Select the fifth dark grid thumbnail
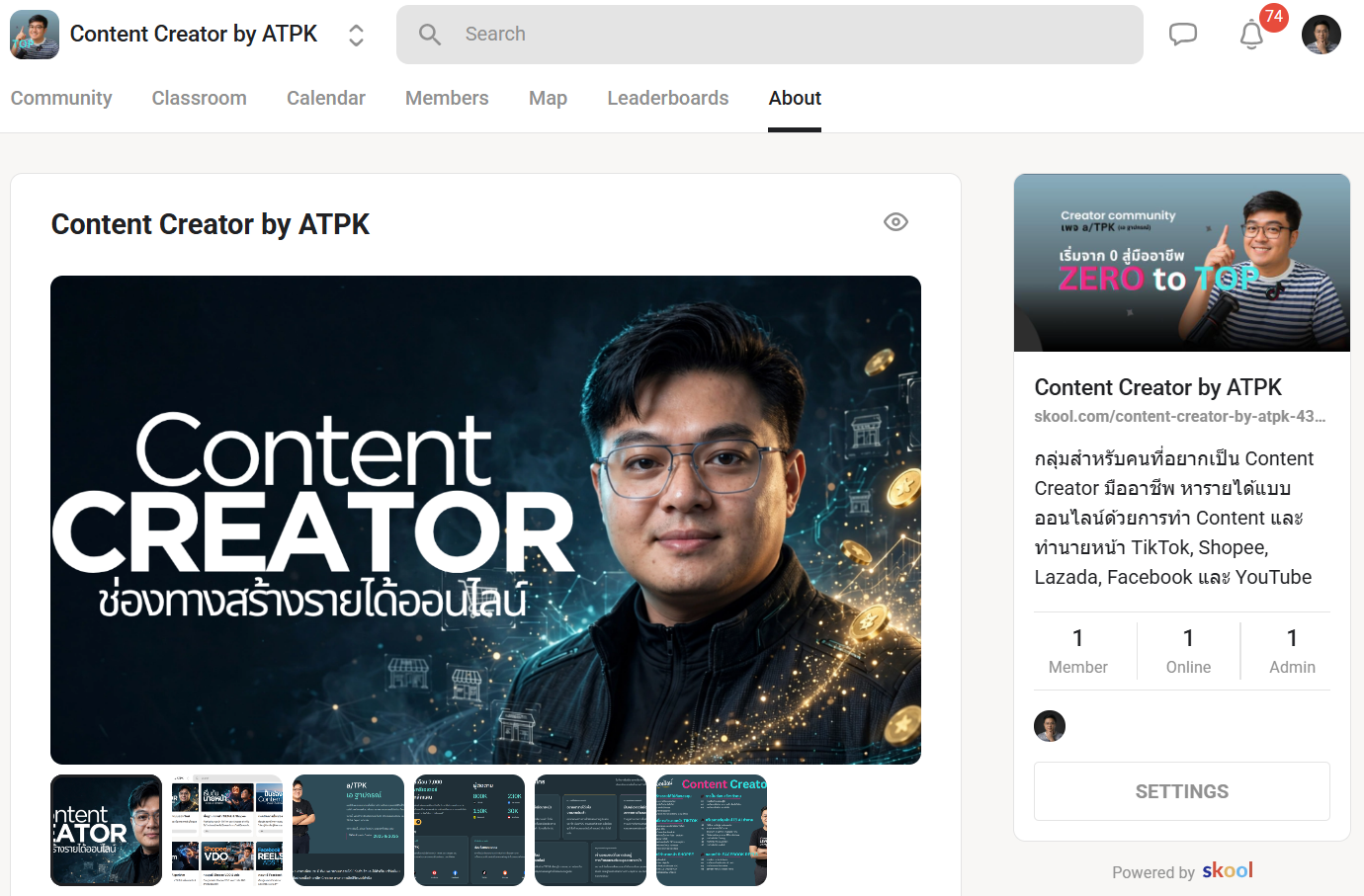Image resolution: width=1364 pixels, height=896 pixels. tap(590, 830)
